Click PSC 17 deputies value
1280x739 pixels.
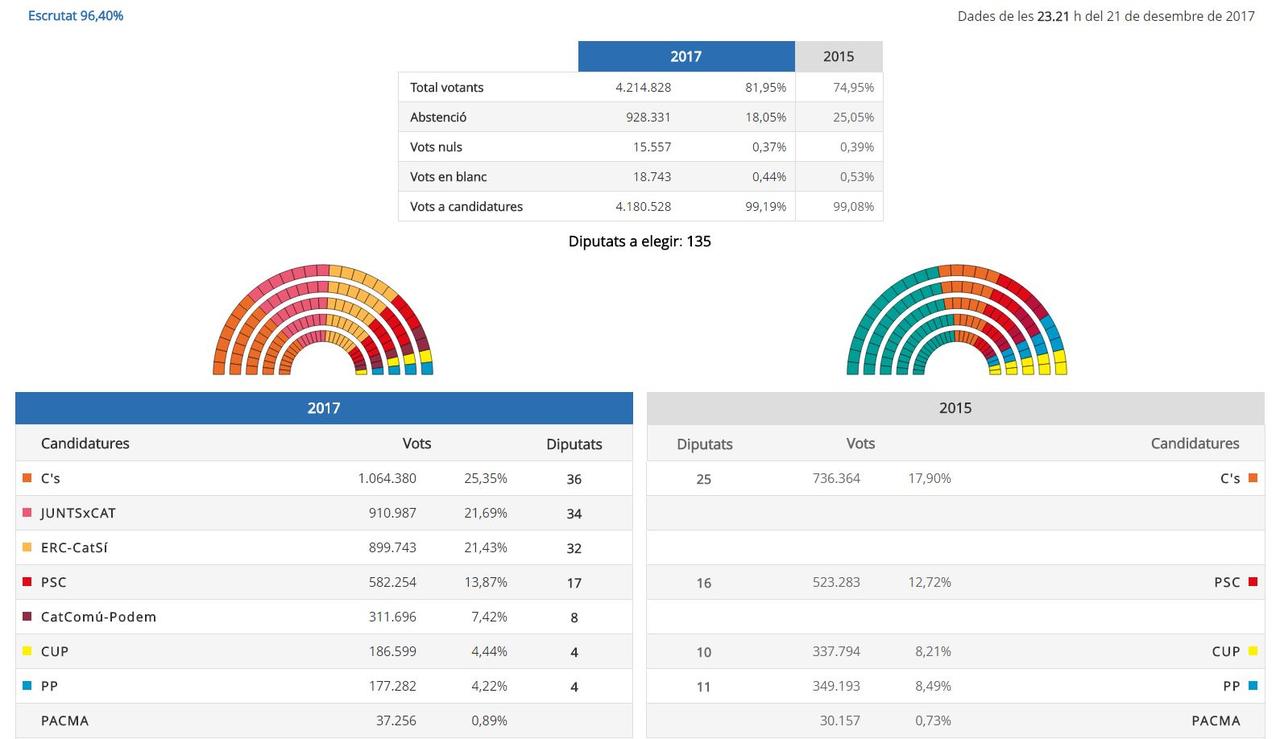(574, 583)
